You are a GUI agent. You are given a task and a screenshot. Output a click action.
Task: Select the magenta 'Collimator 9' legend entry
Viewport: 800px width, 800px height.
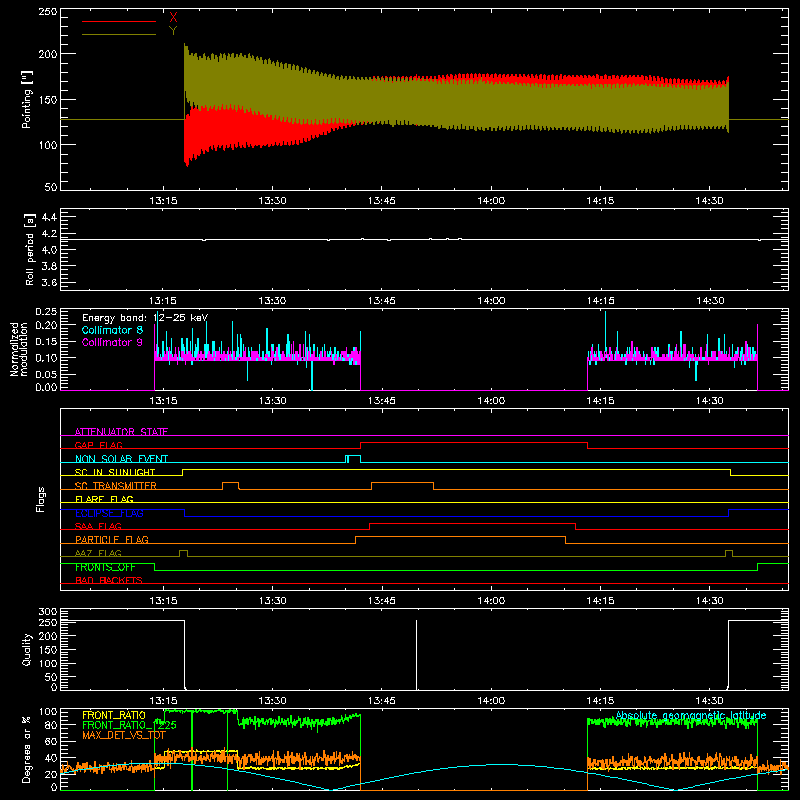point(112,342)
